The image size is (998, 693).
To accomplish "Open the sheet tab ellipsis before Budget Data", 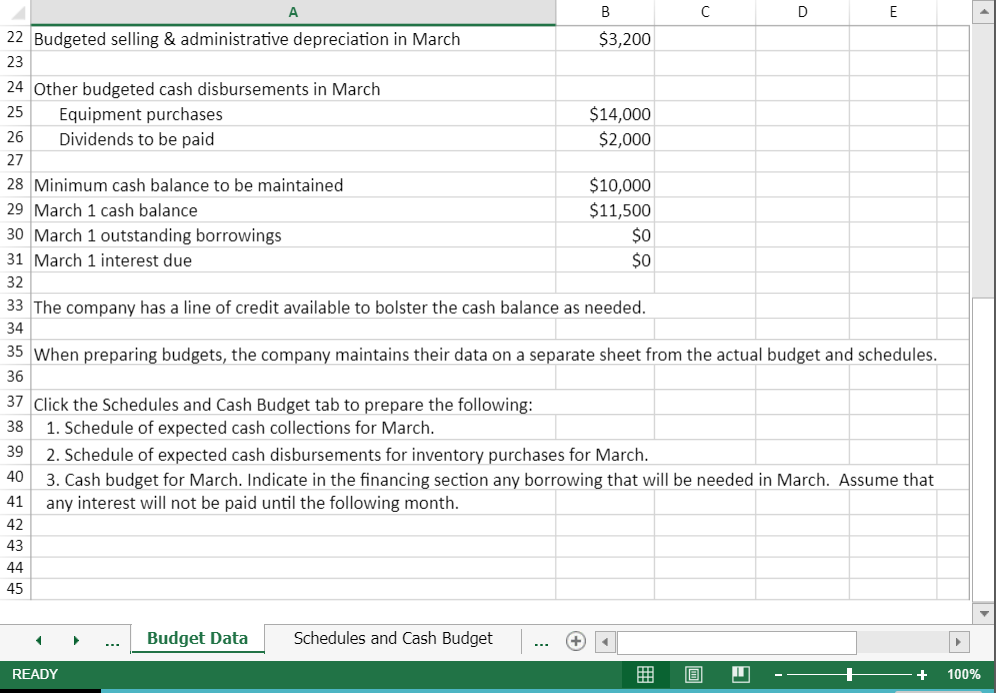I will point(112,641).
